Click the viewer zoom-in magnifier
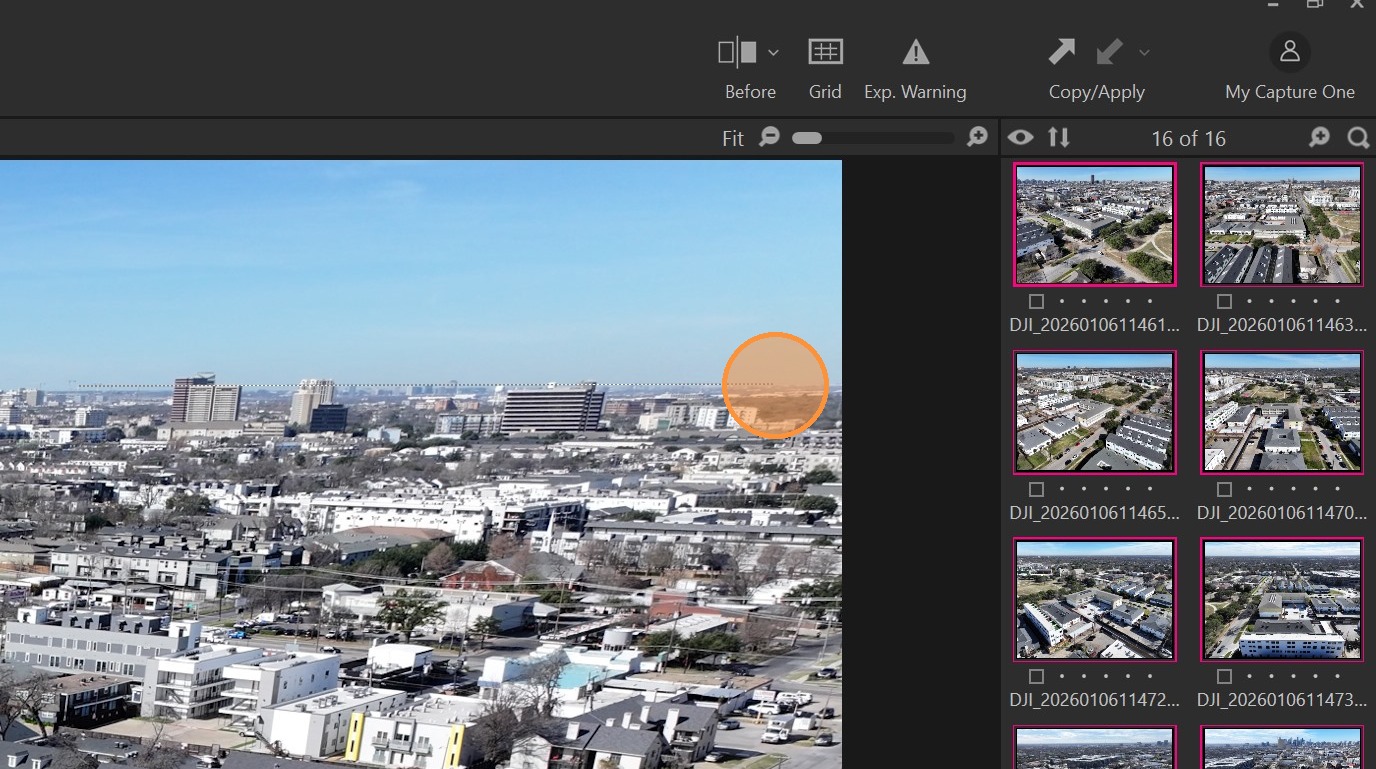The width and height of the screenshot is (1376, 769). (978, 137)
